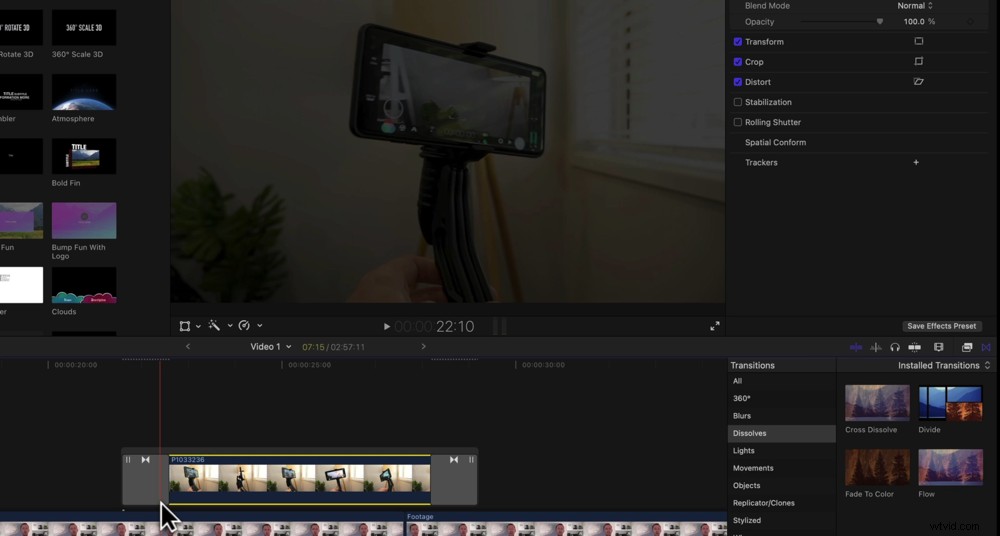Click the left transition edge handle

click(128, 459)
